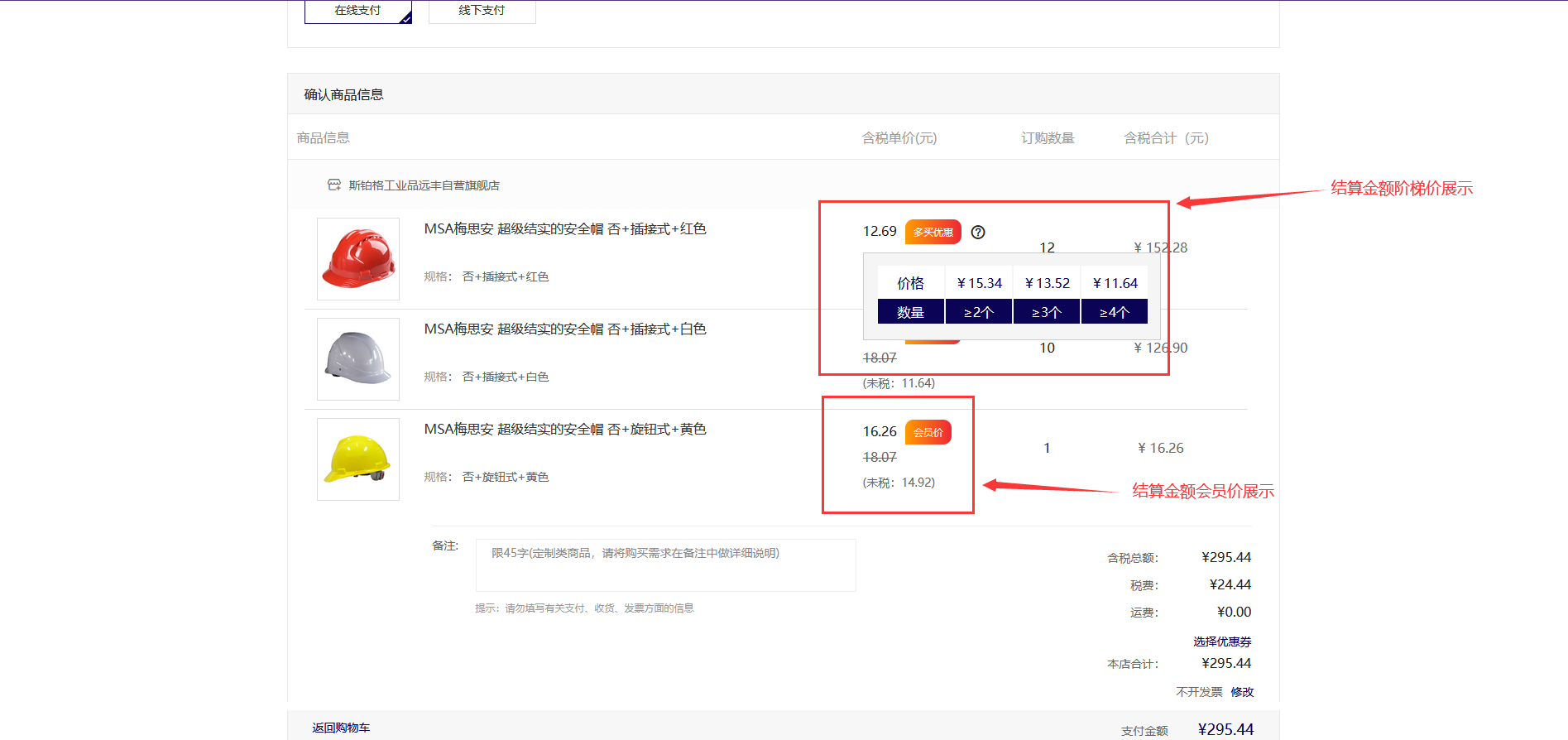Select 线下支付 payment option
Image resolution: width=1568 pixels, height=740 pixels.
point(482,11)
